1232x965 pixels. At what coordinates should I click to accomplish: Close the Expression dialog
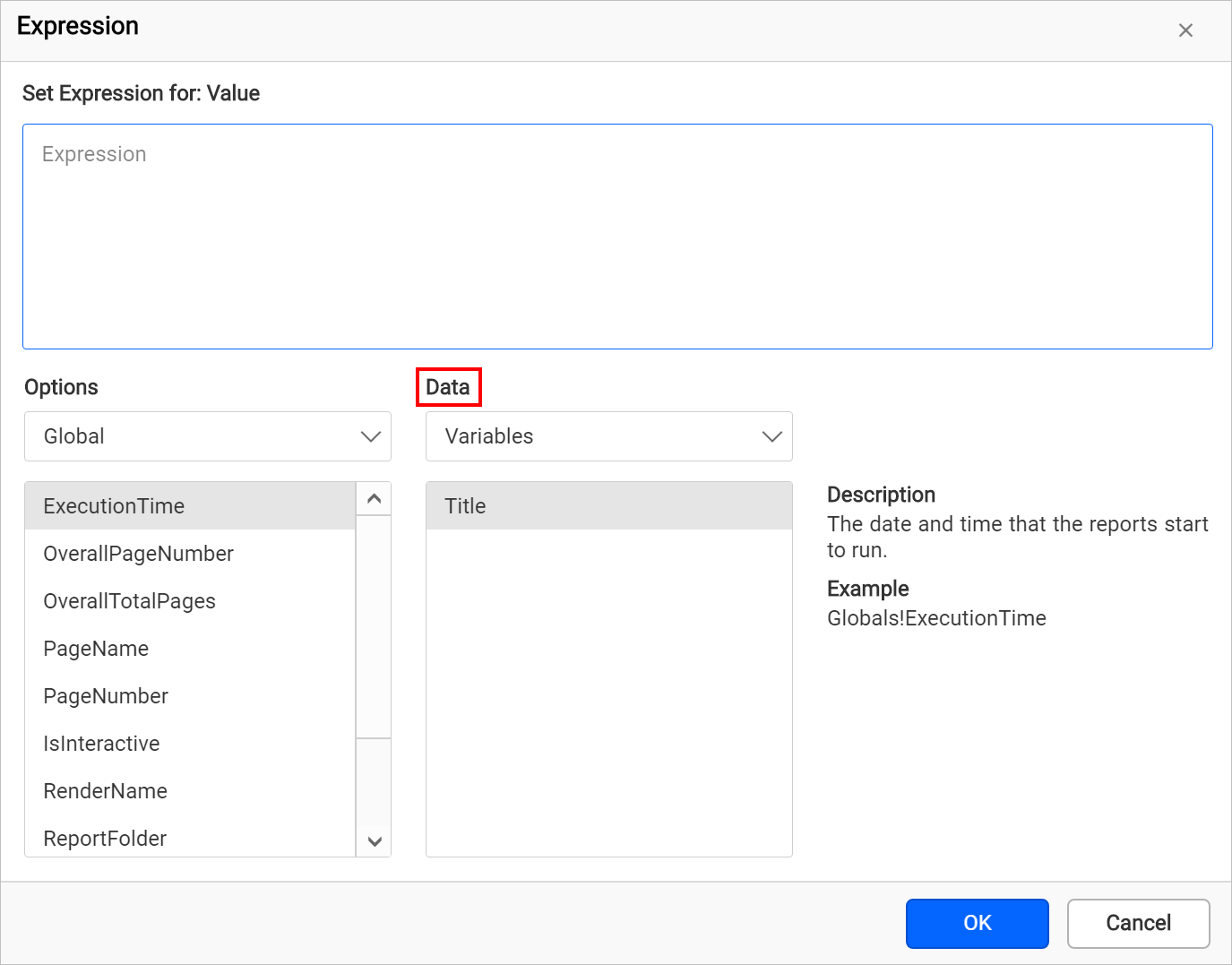(1185, 30)
